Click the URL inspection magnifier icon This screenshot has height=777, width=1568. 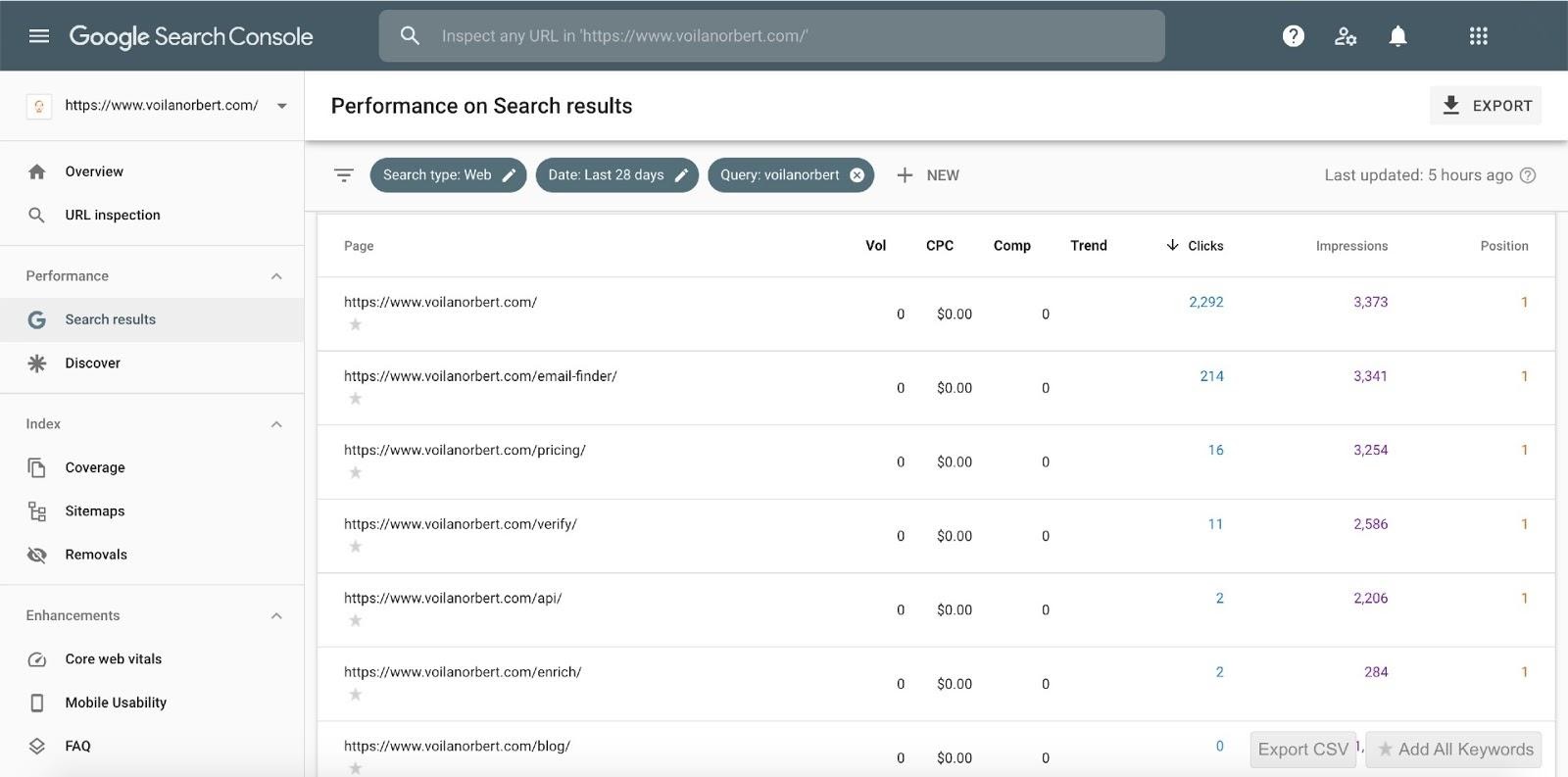[x=37, y=215]
